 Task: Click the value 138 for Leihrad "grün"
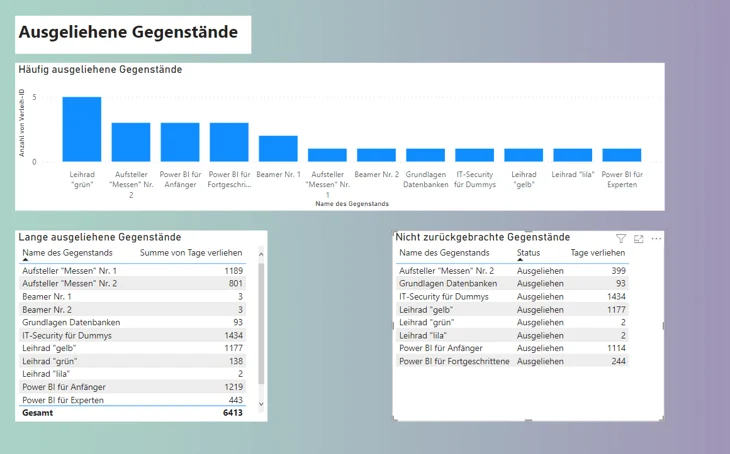coord(236,361)
